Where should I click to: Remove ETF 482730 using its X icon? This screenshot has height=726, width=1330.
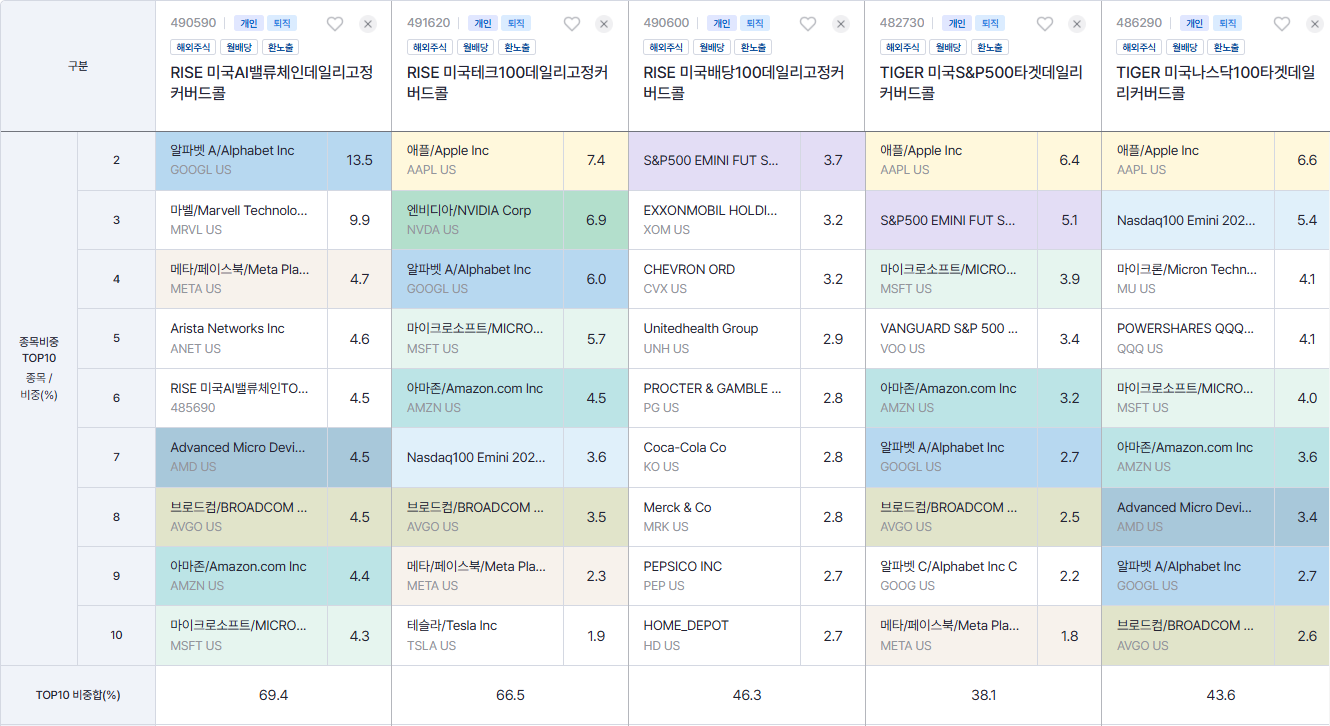click(x=1077, y=24)
